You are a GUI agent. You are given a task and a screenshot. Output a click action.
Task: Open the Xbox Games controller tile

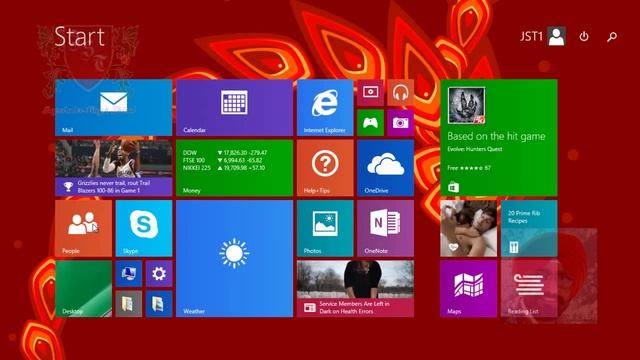[x=370, y=123]
